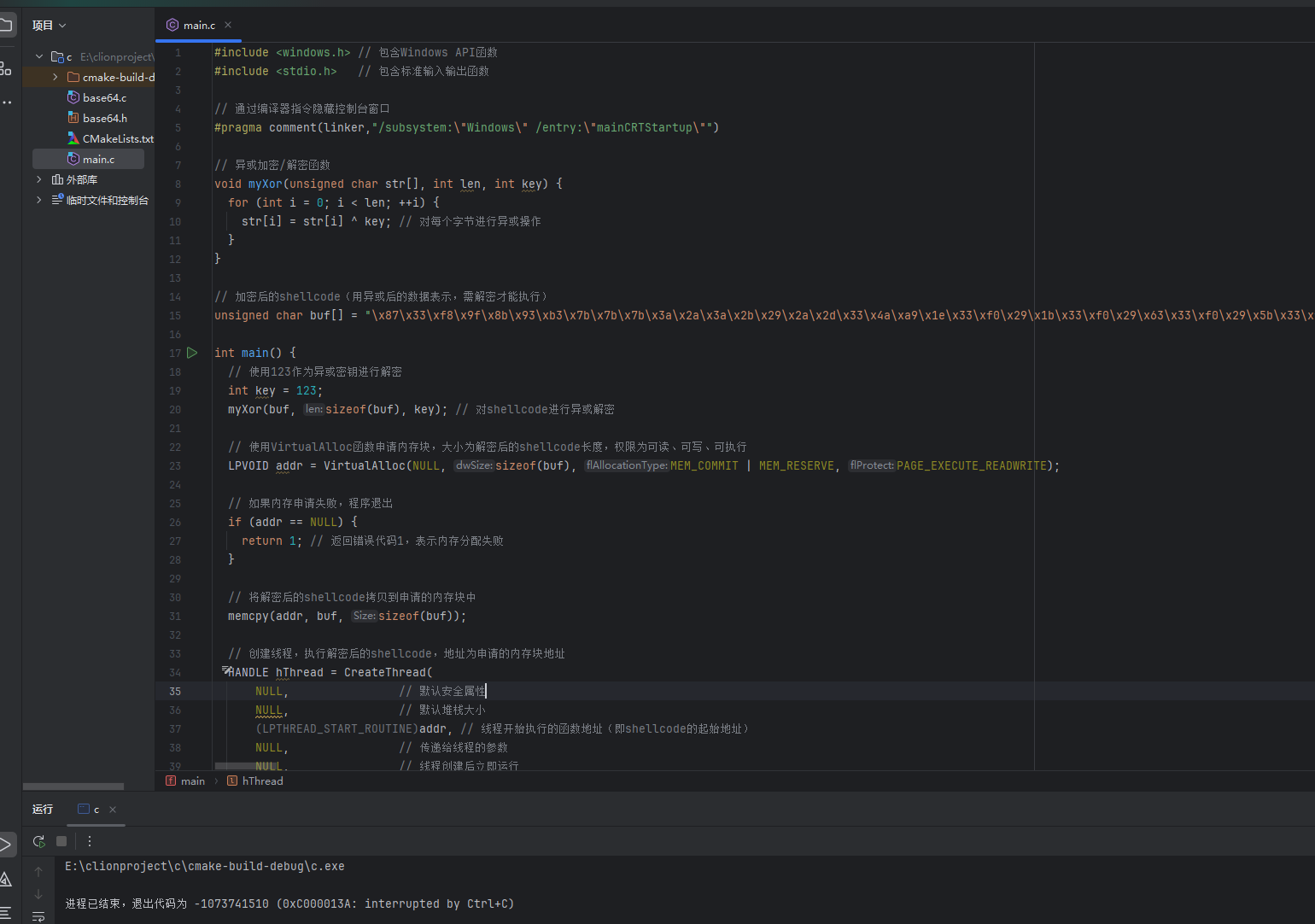Click the project root folder icon 'c'
Viewport: 1315px width, 924px height.
[57, 56]
